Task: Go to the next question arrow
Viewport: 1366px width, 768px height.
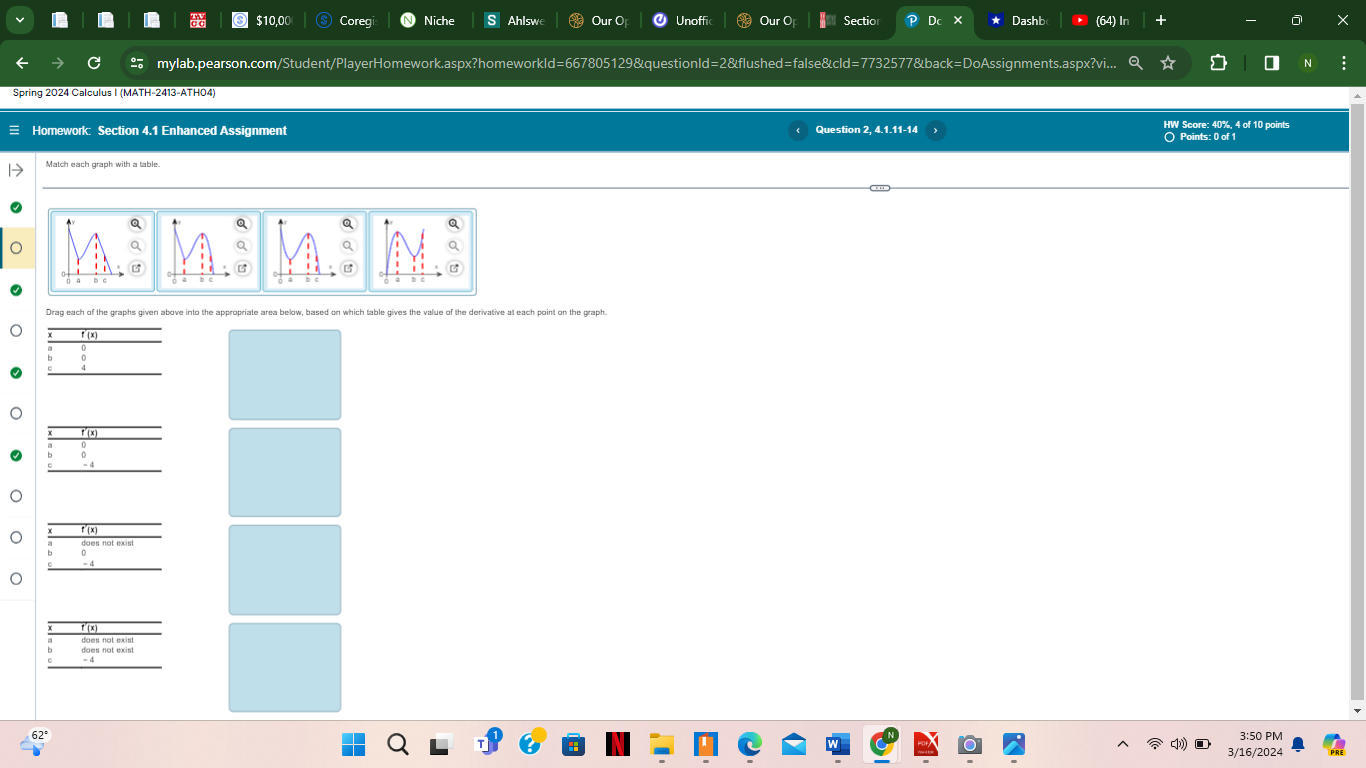Action: click(934, 130)
